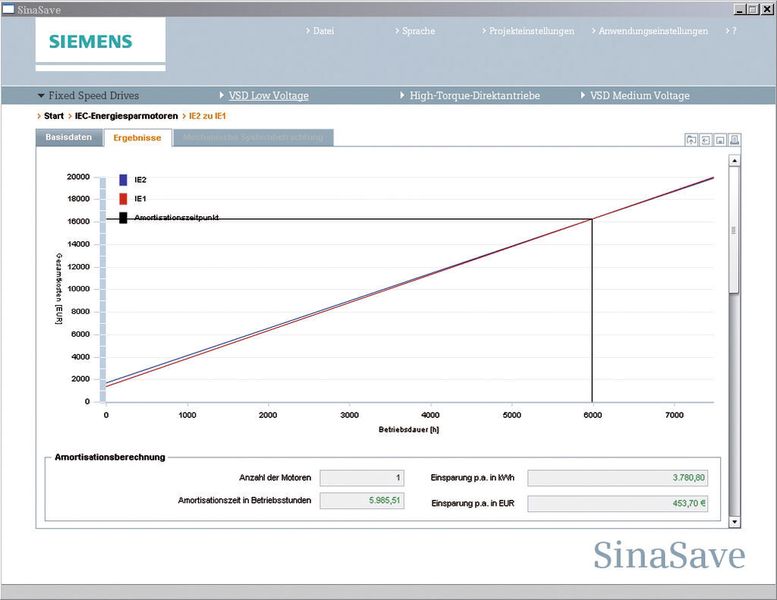Click the vertical scrollbar thumb of the results panel
The width and height of the screenshot is (777, 600).
(734, 230)
